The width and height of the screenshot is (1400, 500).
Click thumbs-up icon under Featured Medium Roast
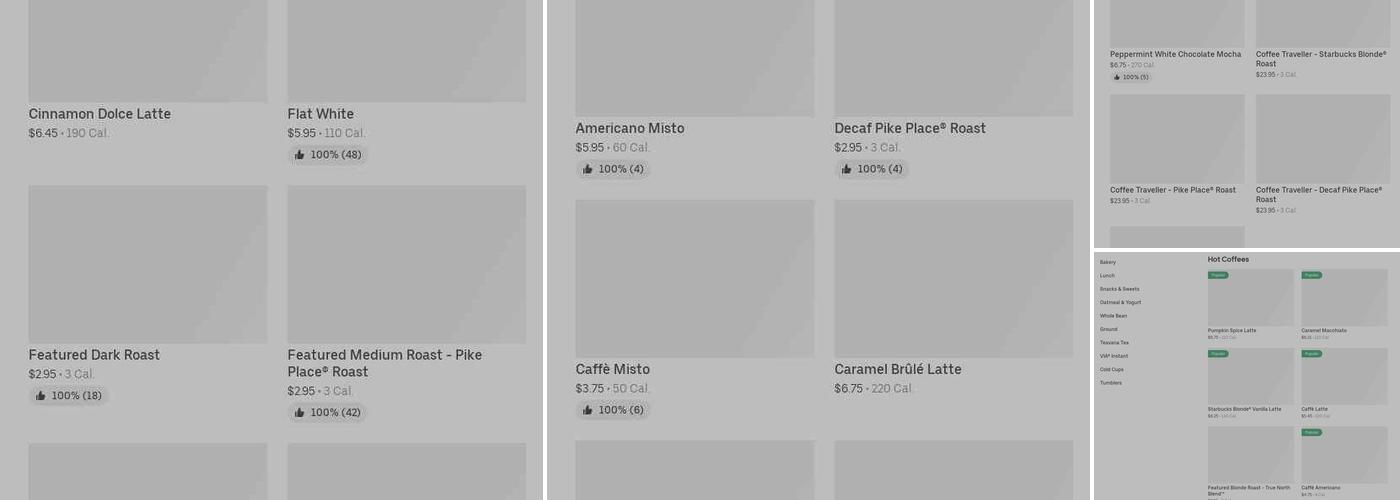point(299,413)
